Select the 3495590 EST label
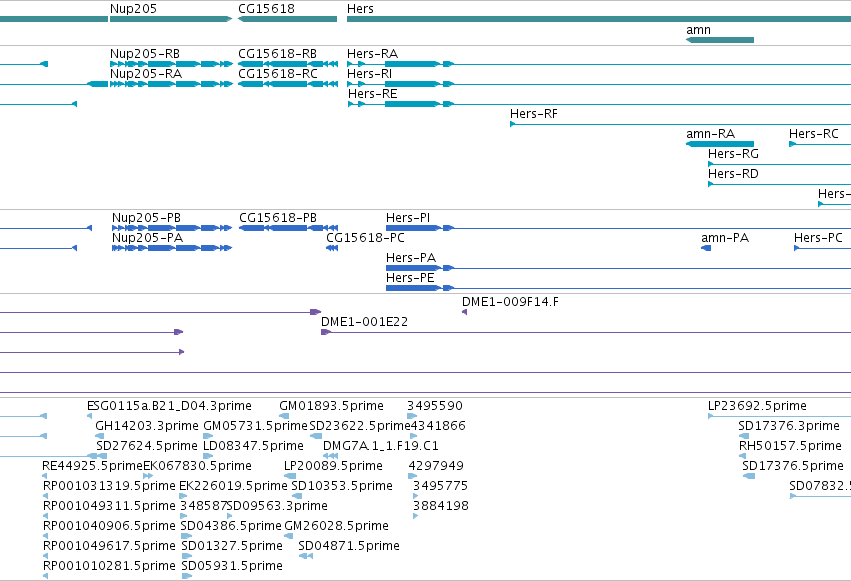851x581 pixels. tap(435, 406)
